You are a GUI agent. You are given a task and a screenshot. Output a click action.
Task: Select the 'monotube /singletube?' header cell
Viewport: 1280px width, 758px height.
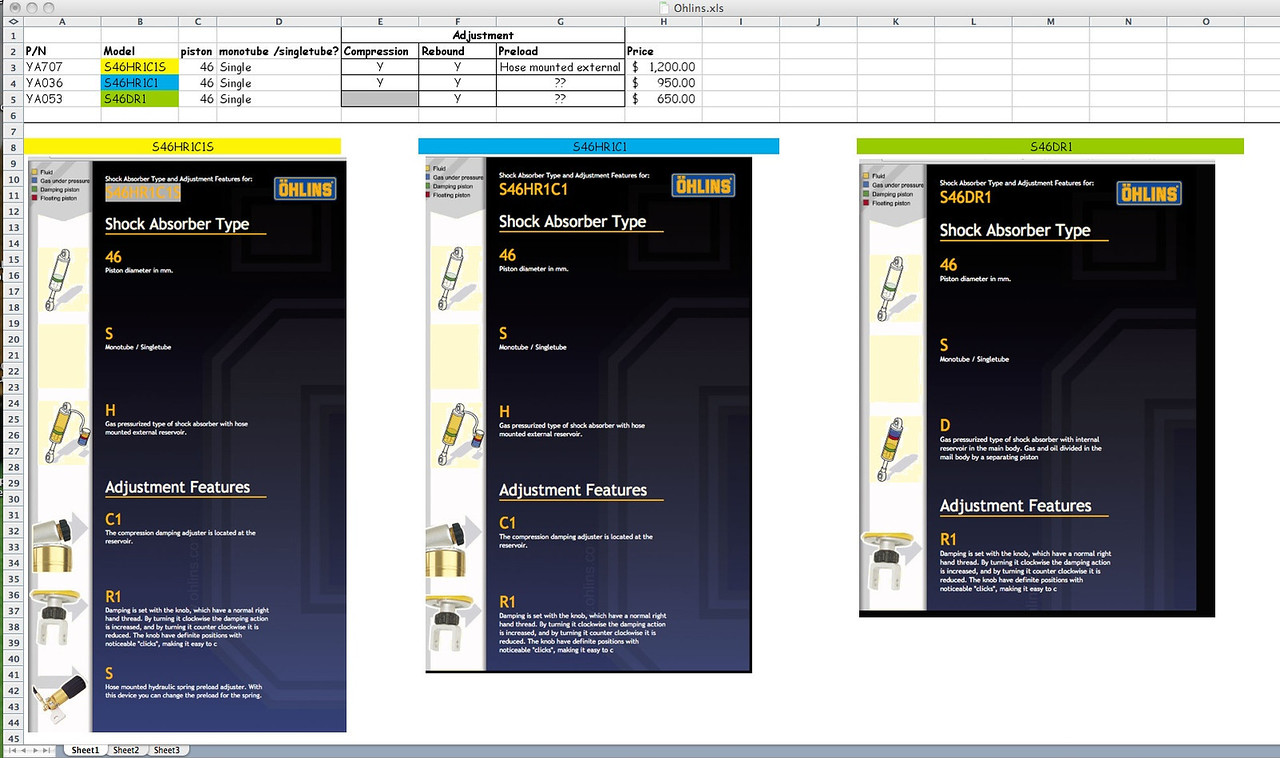279,51
